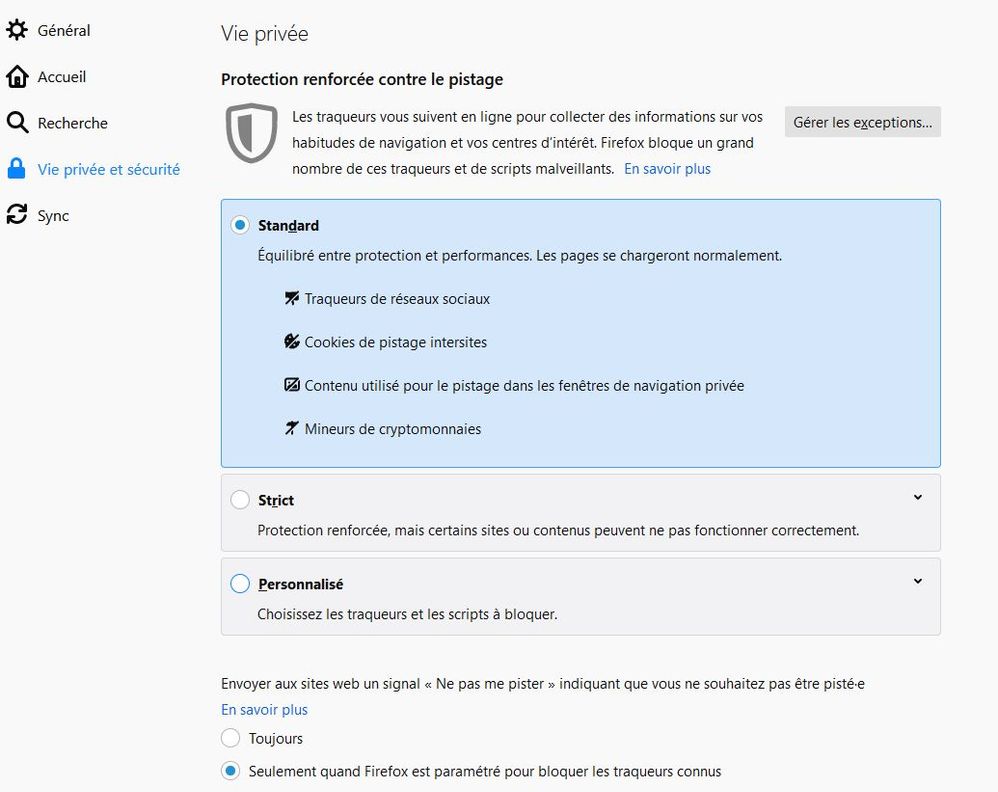The image size is (998, 792).
Task: Open the Accueil home icon section
Action: point(17,76)
